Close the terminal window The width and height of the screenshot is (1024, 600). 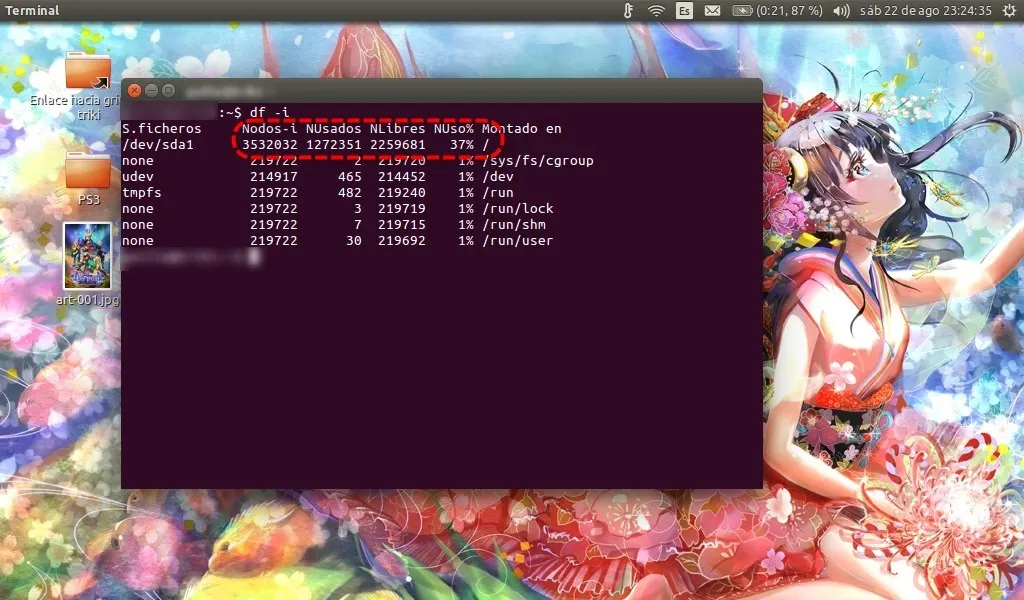[135, 90]
